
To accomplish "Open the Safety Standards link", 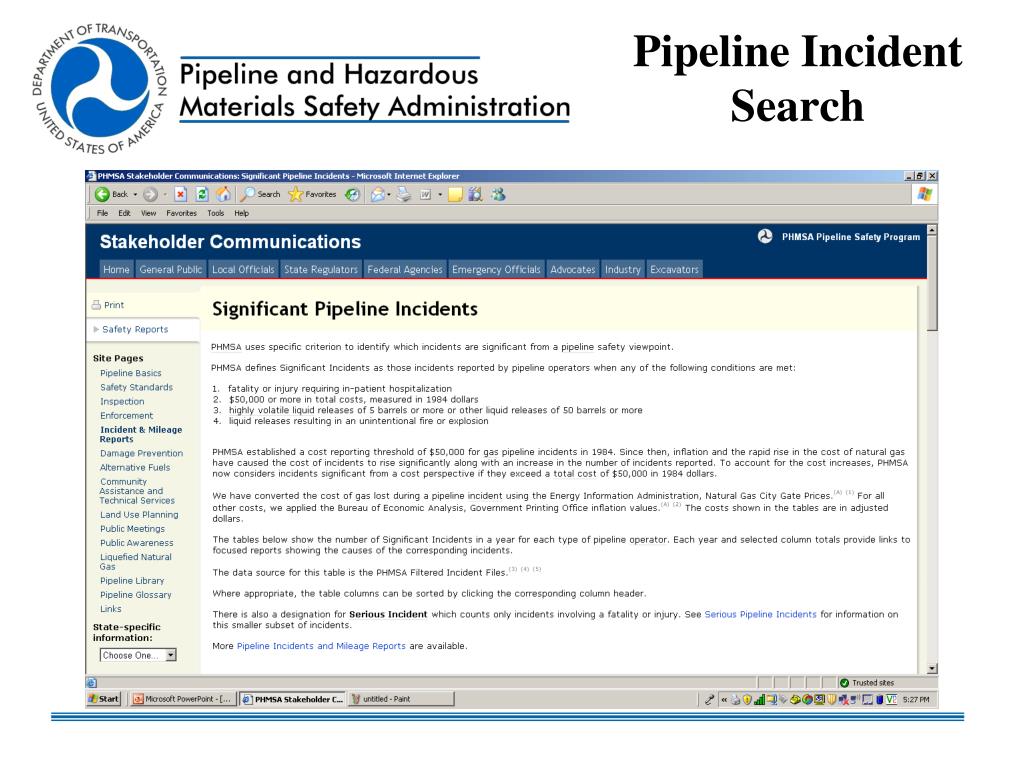I will tap(136, 387).
